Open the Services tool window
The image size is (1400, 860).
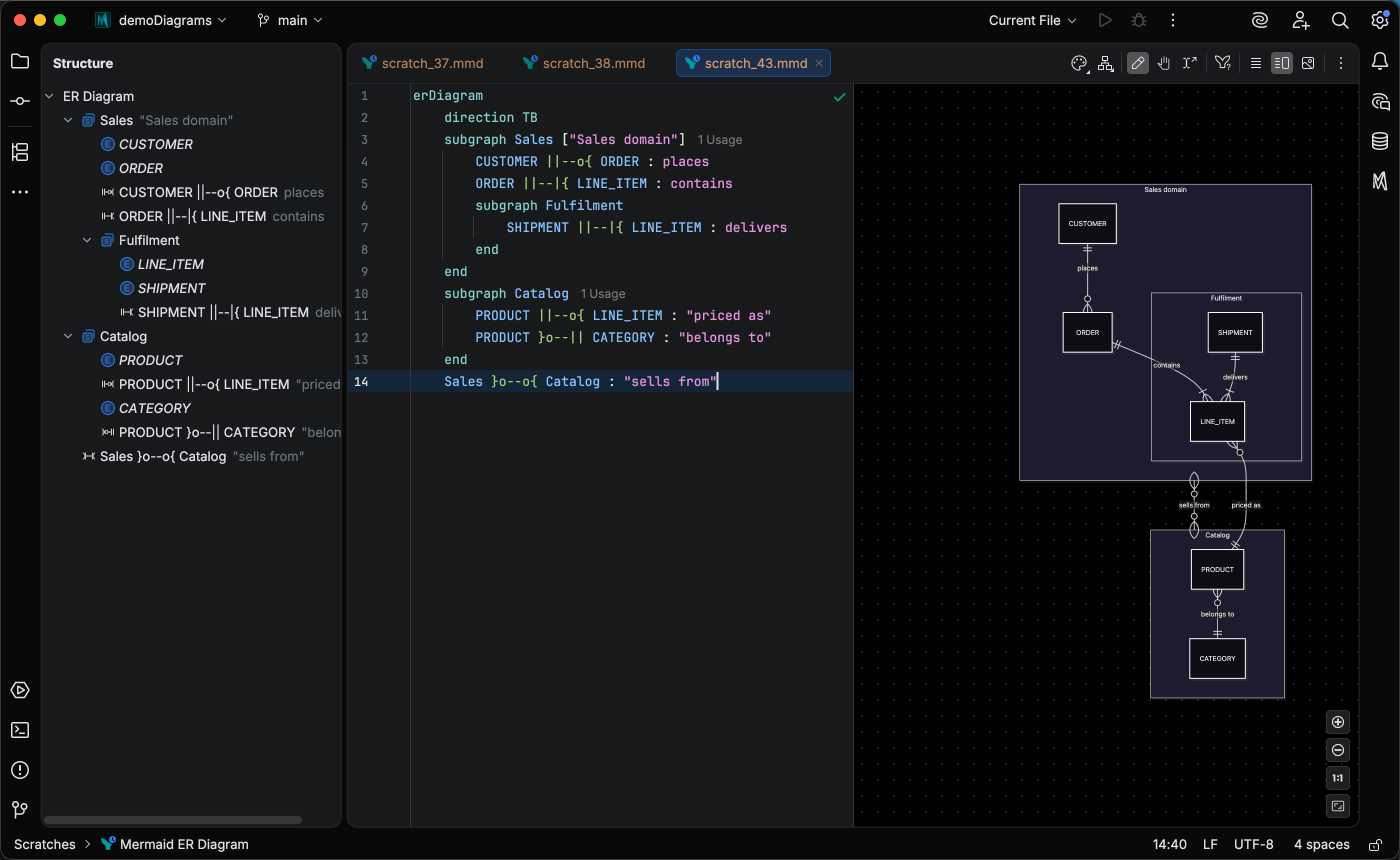click(20, 690)
